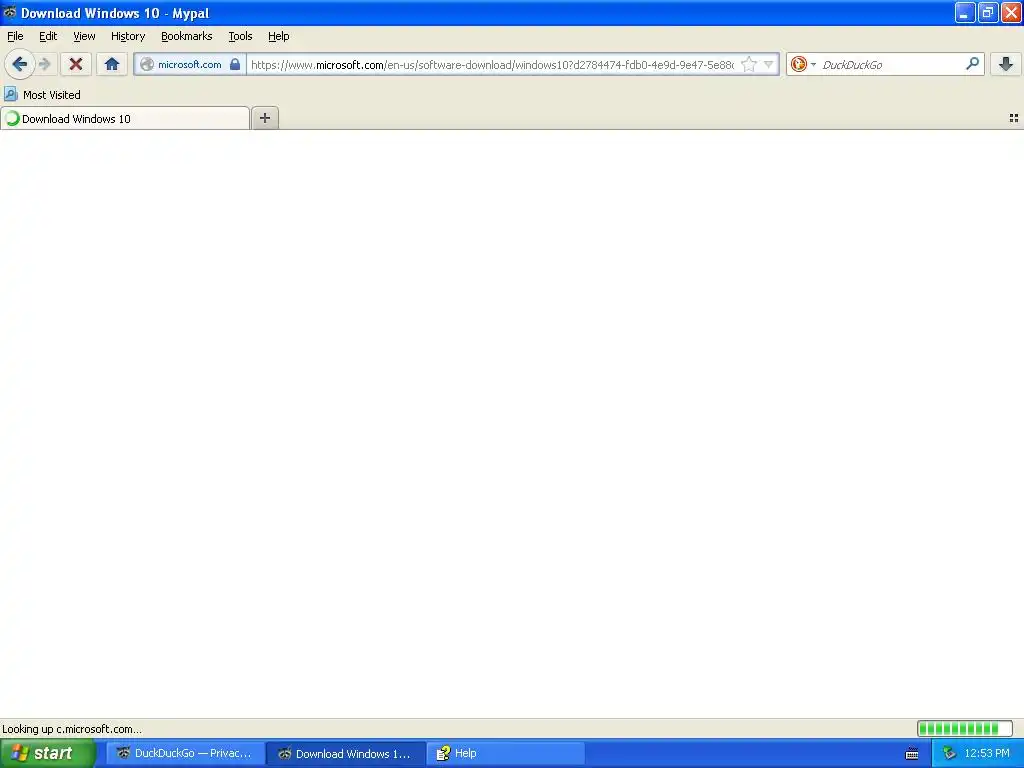Open the Tools menu
The width and height of the screenshot is (1024, 768).
pyautogui.click(x=240, y=36)
